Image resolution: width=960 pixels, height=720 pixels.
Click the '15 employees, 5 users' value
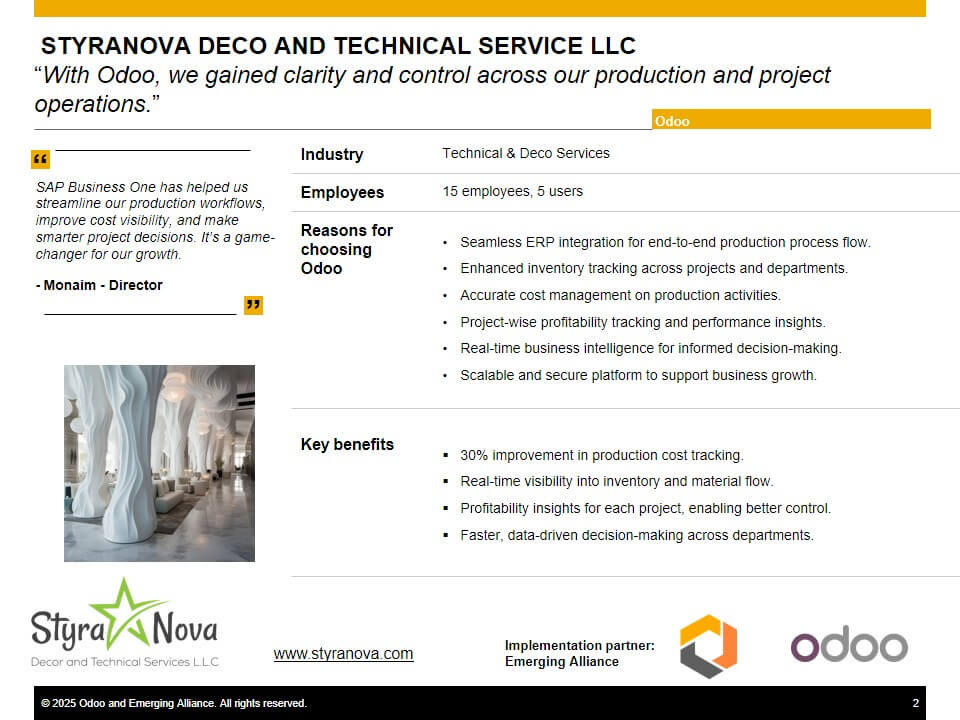[x=512, y=191]
